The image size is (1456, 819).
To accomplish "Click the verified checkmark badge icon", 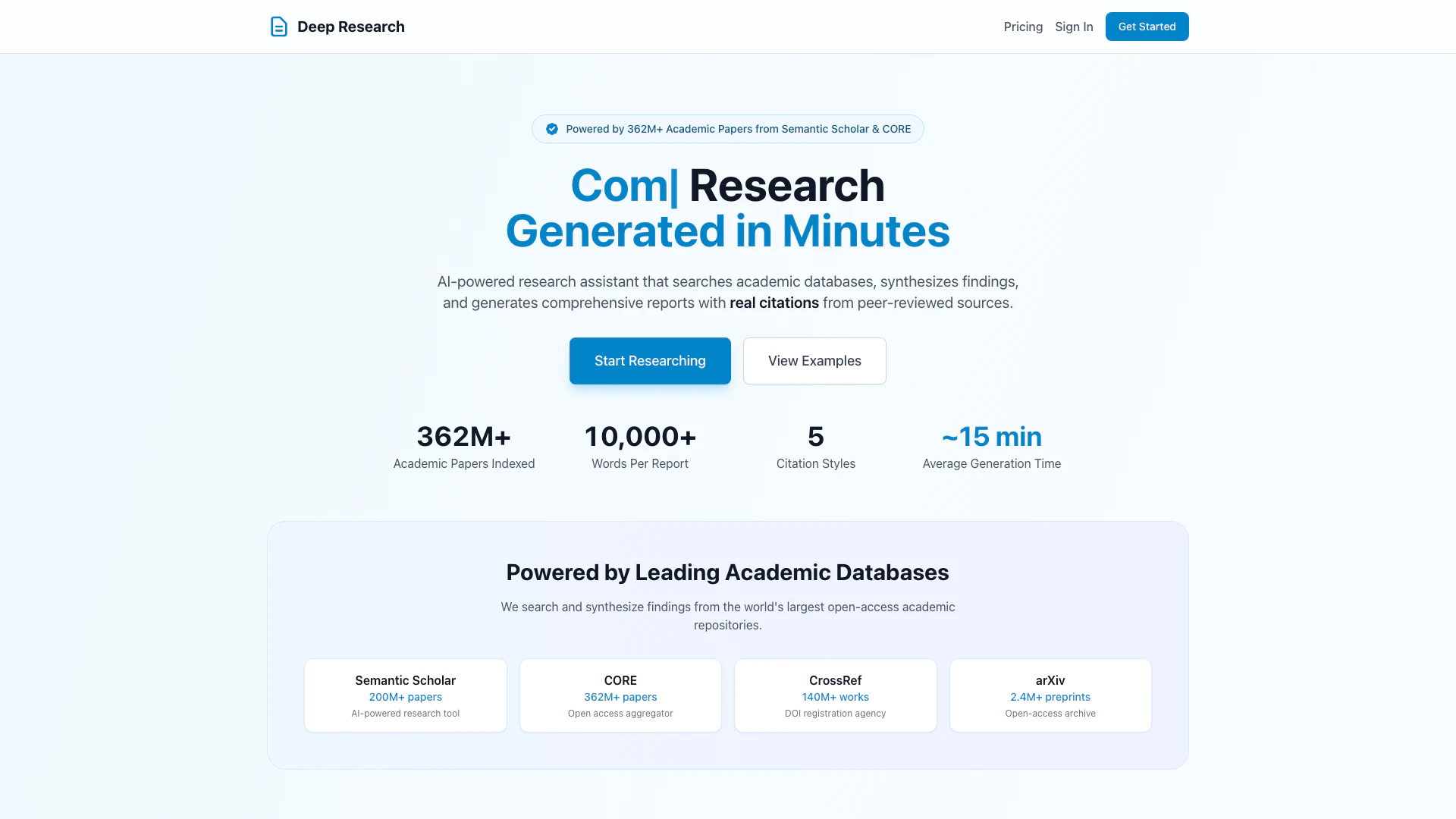I will click(552, 129).
